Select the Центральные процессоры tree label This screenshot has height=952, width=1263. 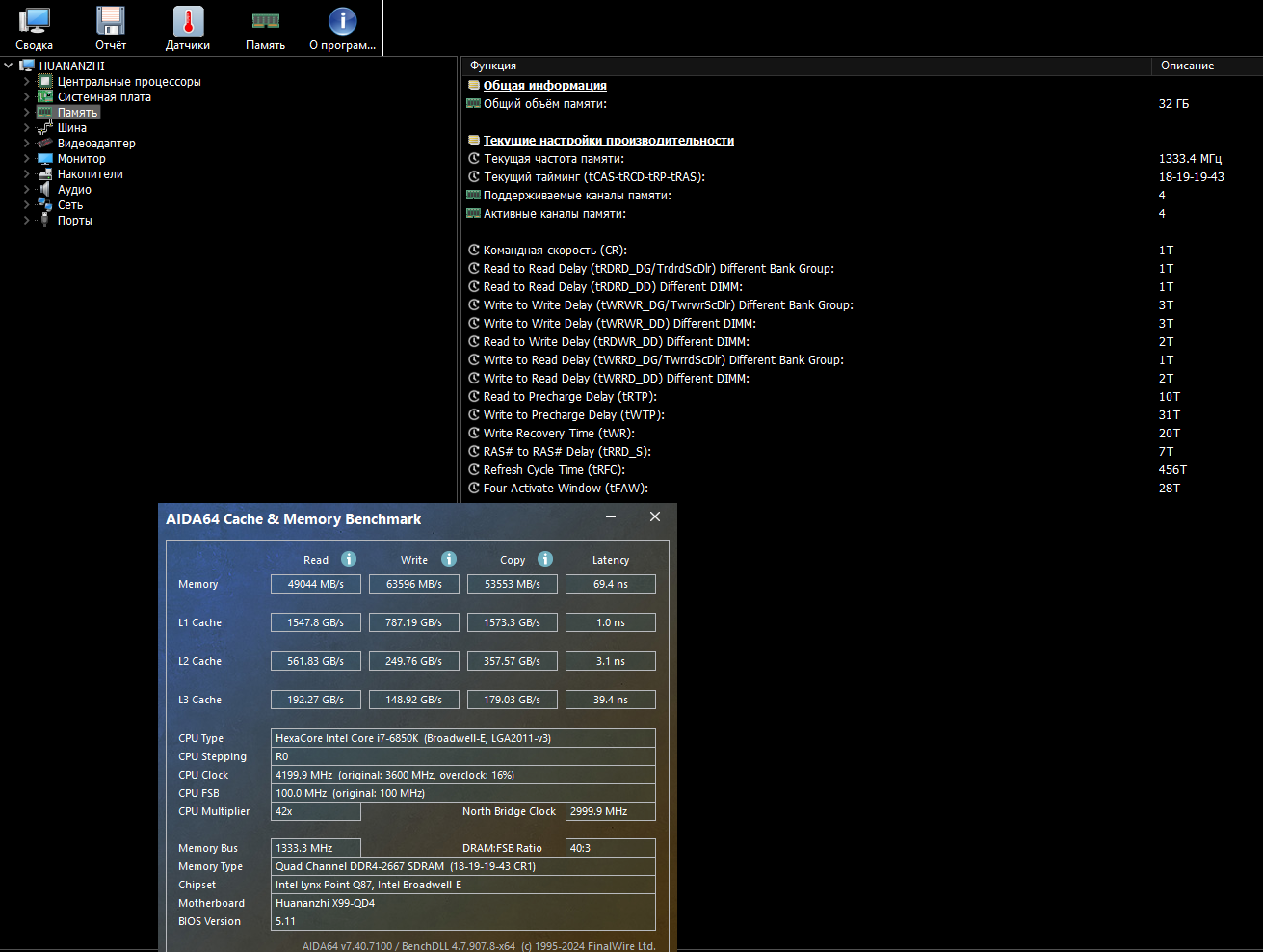click(x=129, y=82)
